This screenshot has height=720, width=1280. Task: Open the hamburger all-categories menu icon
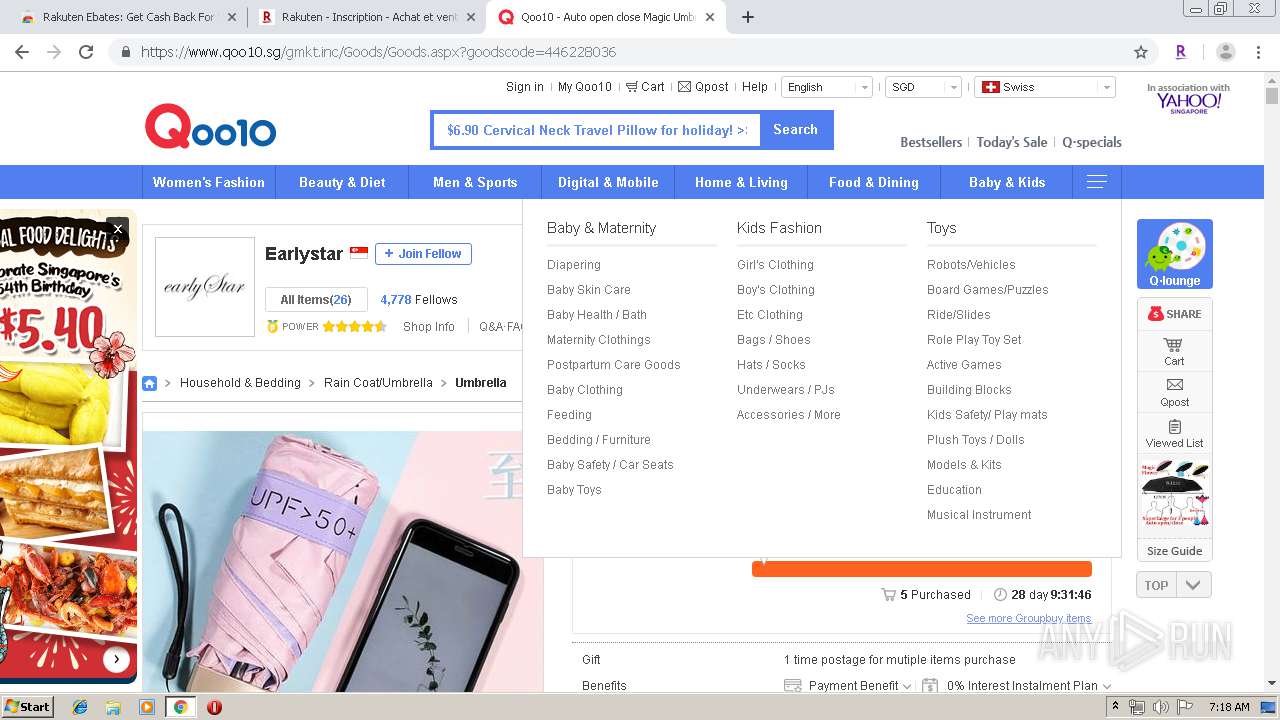pyautogui.click(x=1096, y=182)
